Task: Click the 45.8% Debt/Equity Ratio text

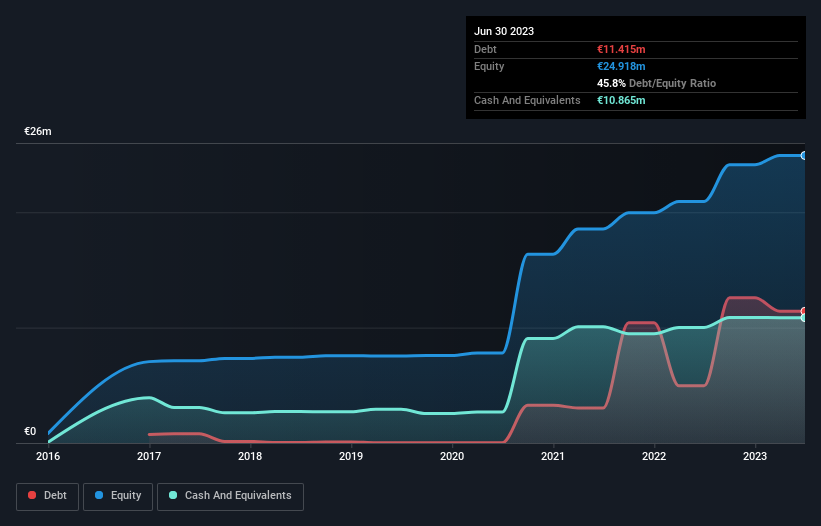Action: pyautogui.click(x=657, y=83)
